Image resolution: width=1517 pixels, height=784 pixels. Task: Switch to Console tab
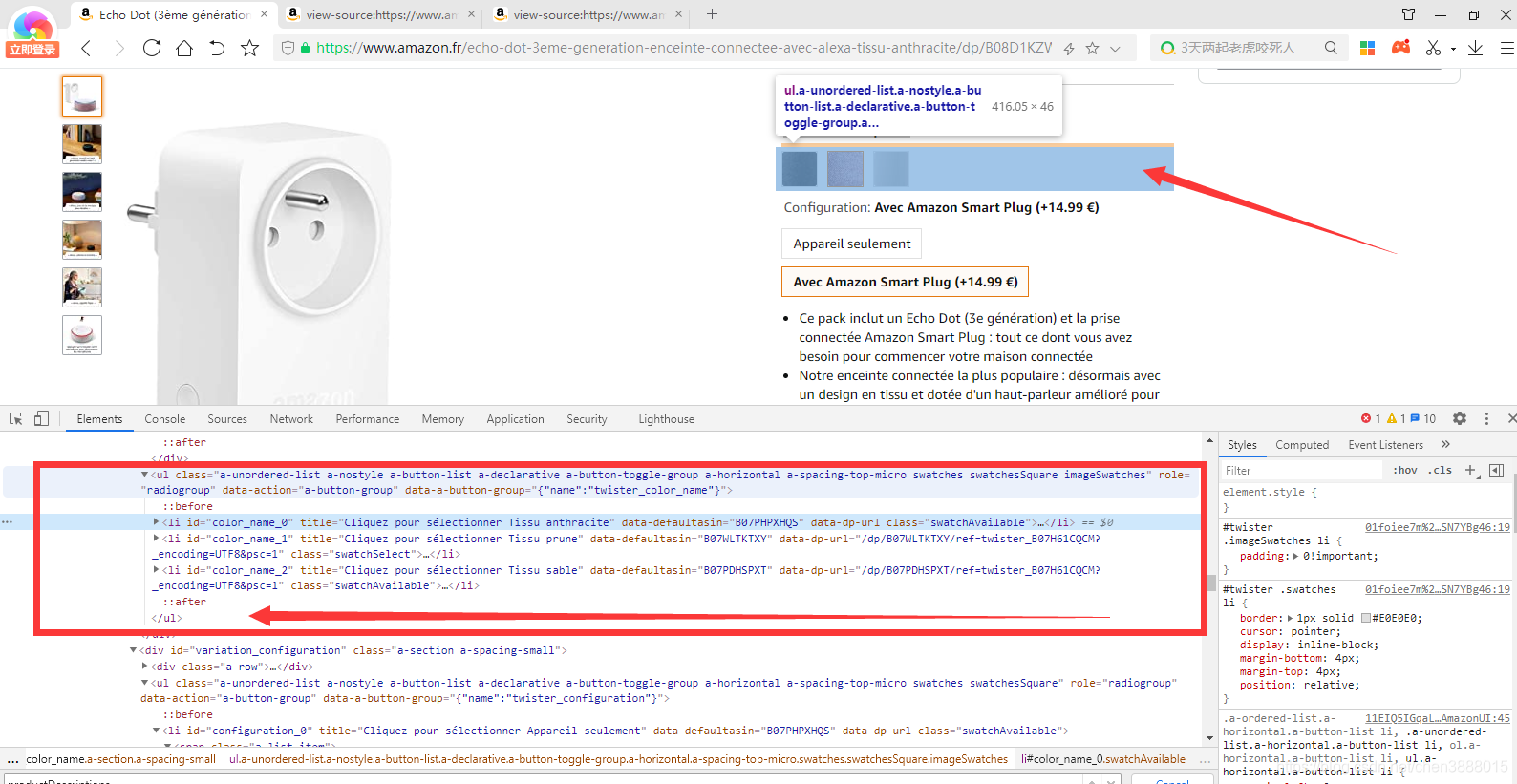(165, 419)
